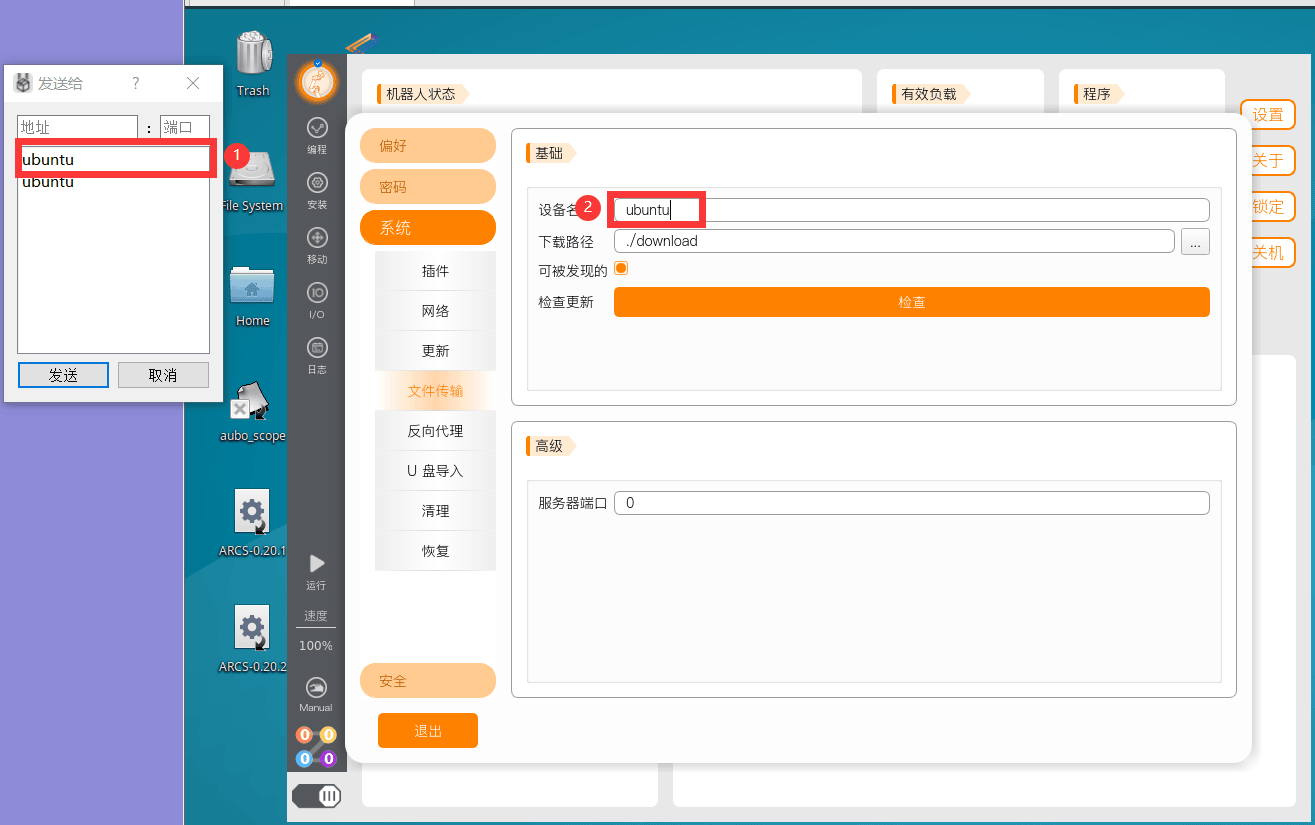1315x825 pixels.
Task: Select the 反向代理 menu item
Action: [x=435, y=431]
